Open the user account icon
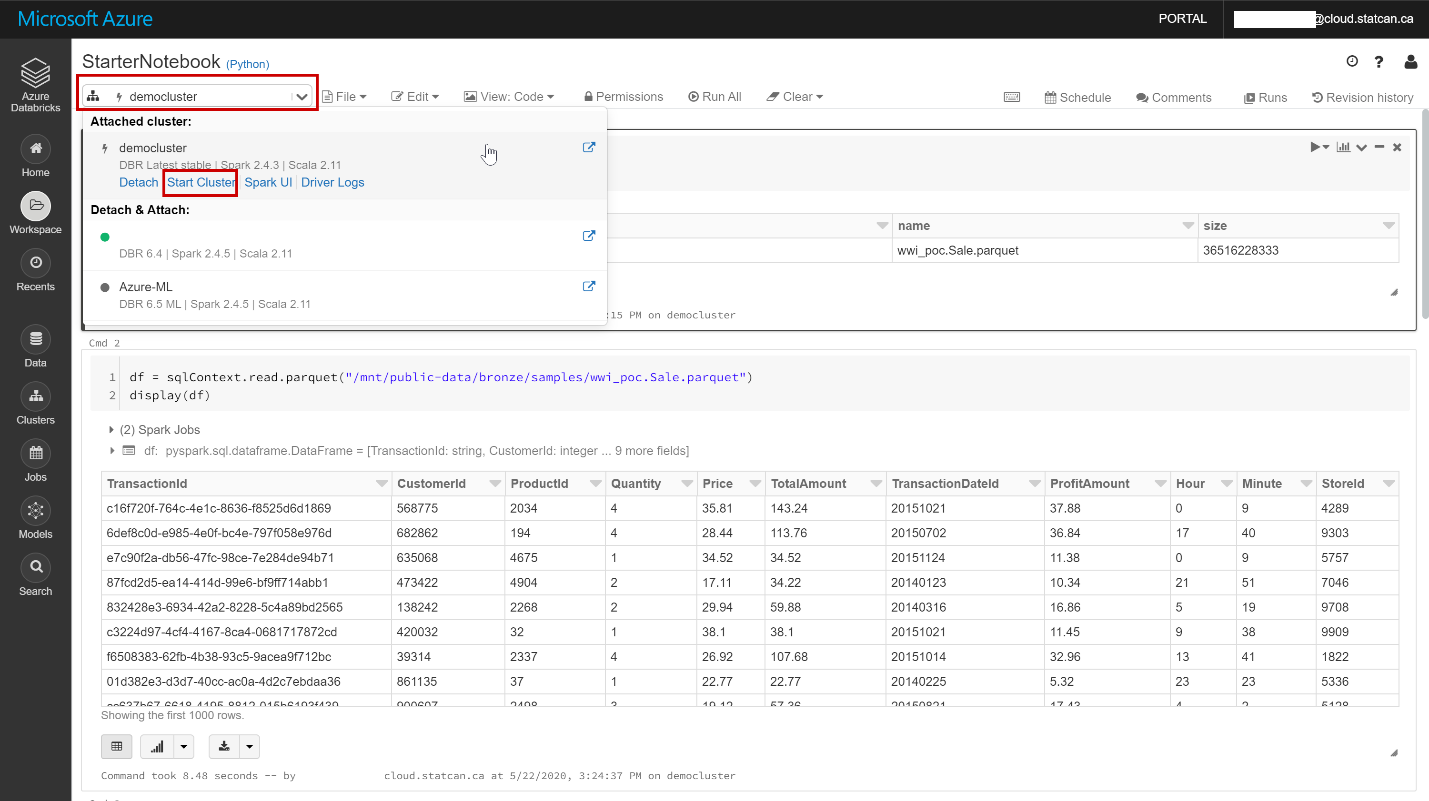 [x=1411, y=62]
